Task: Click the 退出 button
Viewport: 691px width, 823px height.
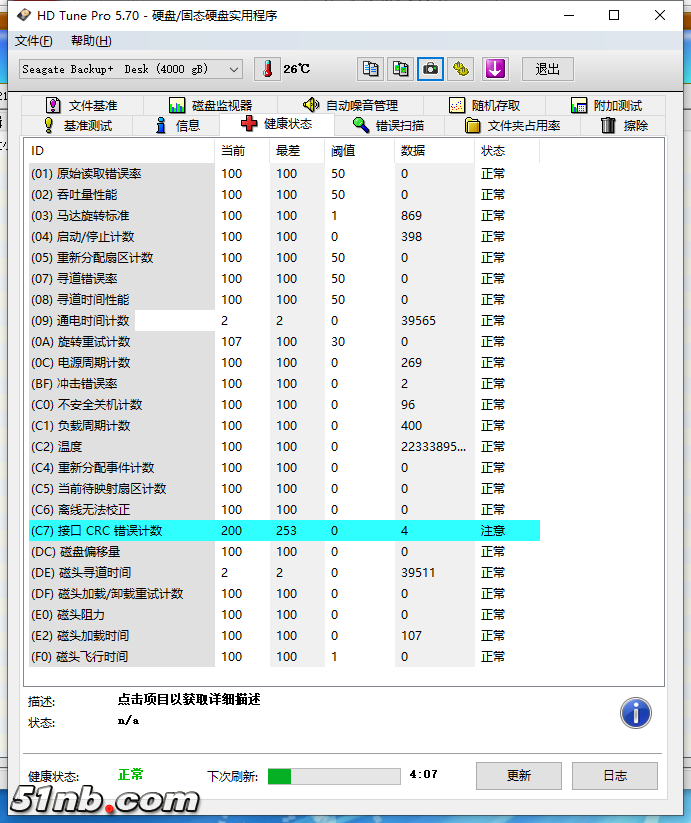Action: tap(547, 69)
